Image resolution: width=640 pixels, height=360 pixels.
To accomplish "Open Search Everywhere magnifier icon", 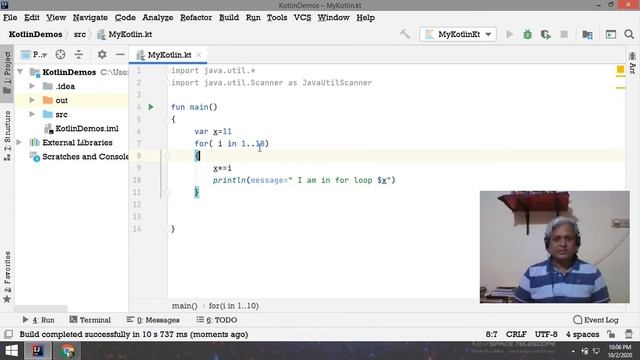I will click(629, 35).
